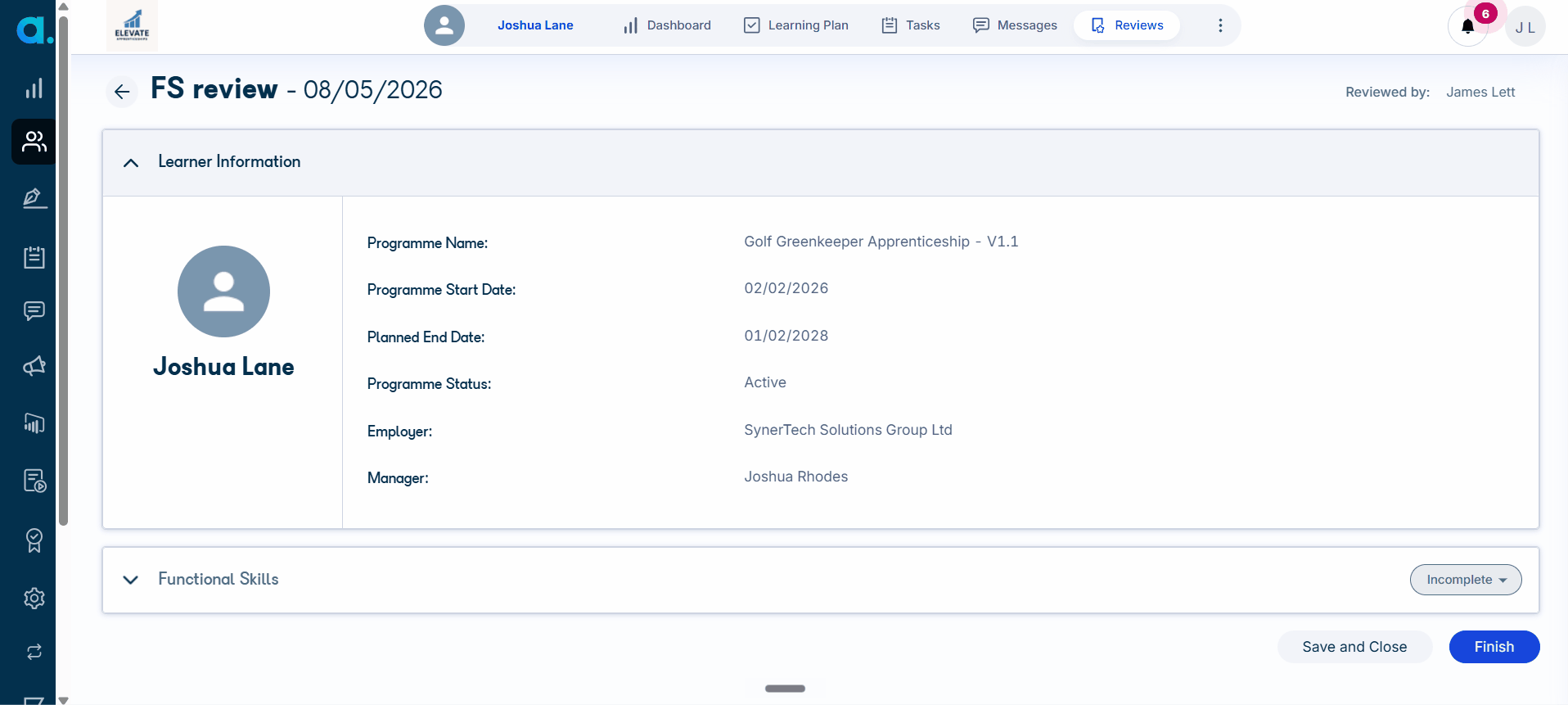Click the Learner Information heading text
This screenshot has width=1568, height=705.
pos(229,161)
